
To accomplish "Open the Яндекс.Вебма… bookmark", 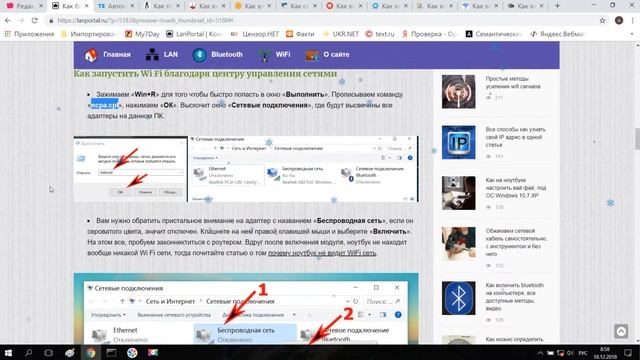I will coord(558,34).
